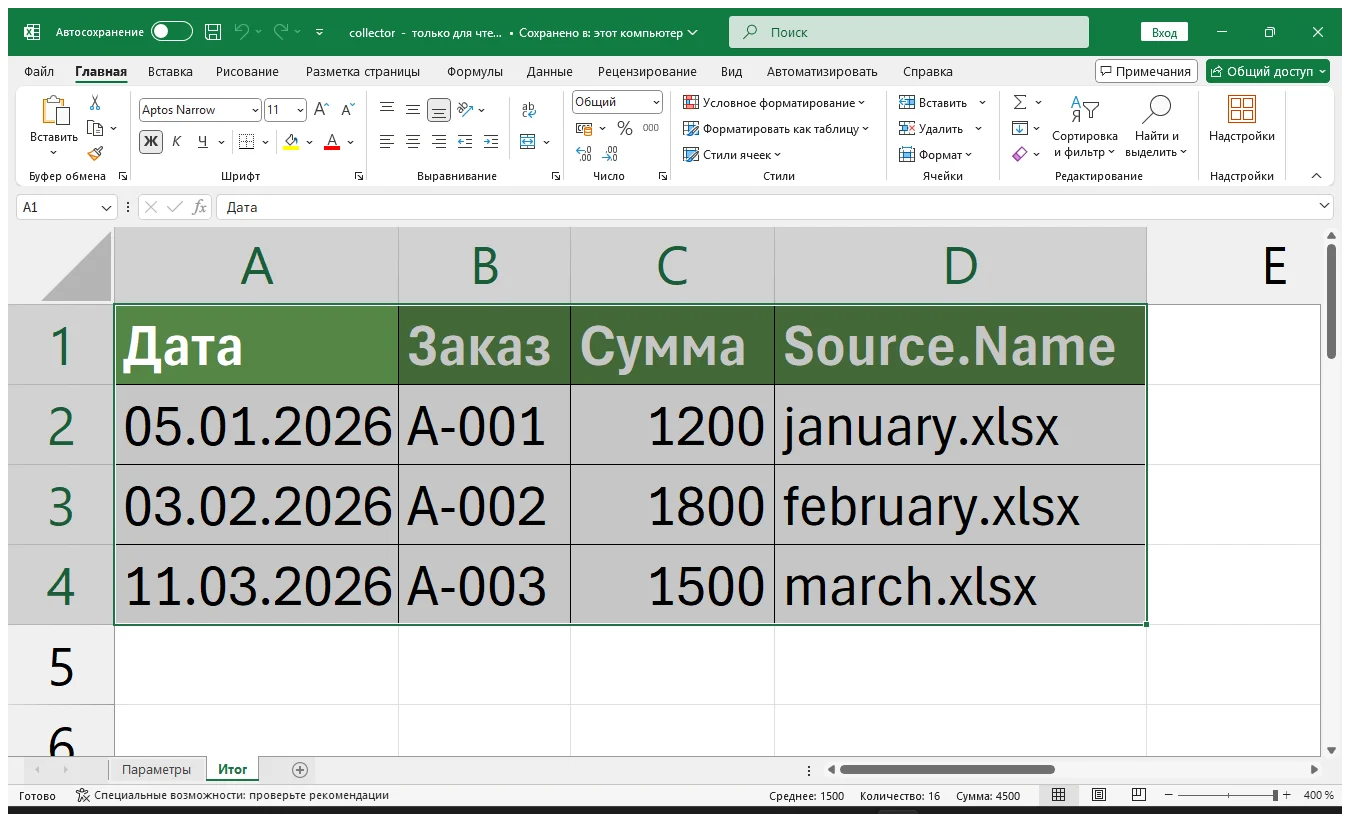Click the Удалить cells button

[x=931, y=129]
